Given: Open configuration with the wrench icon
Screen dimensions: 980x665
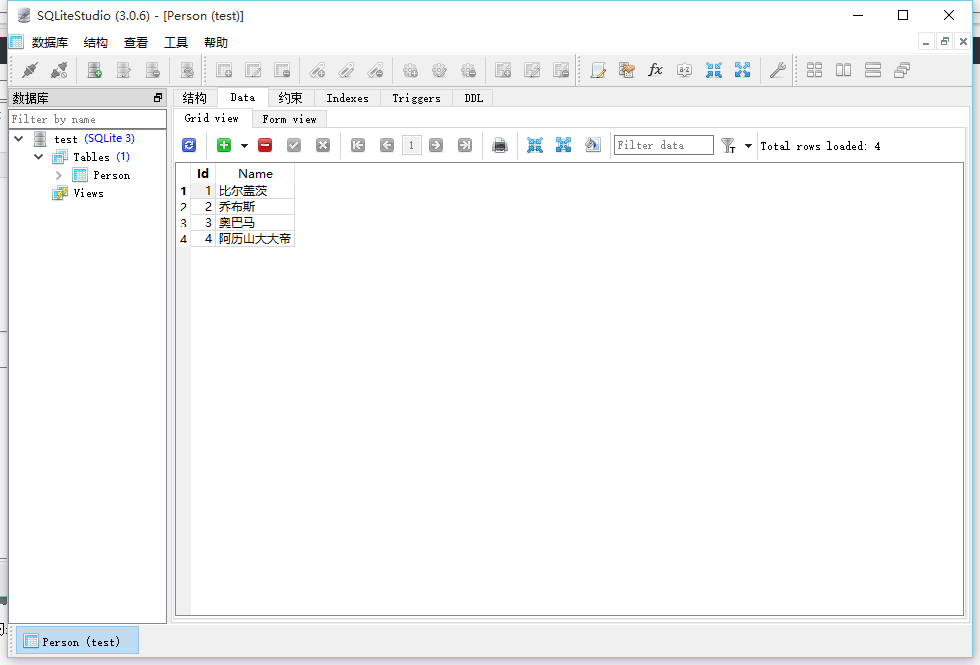Looking at the screenshot, I should click(778, 70).
